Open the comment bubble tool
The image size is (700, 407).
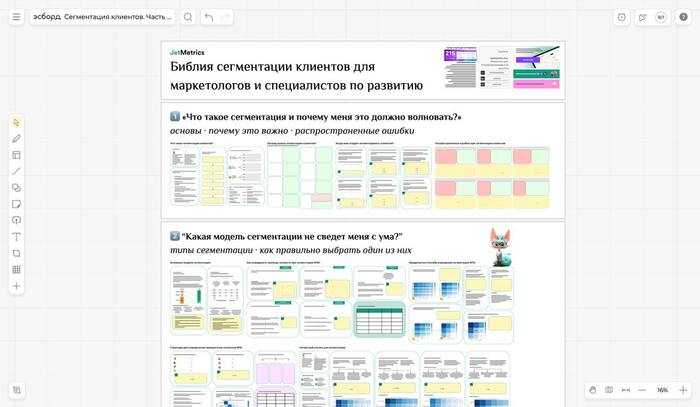17,220
